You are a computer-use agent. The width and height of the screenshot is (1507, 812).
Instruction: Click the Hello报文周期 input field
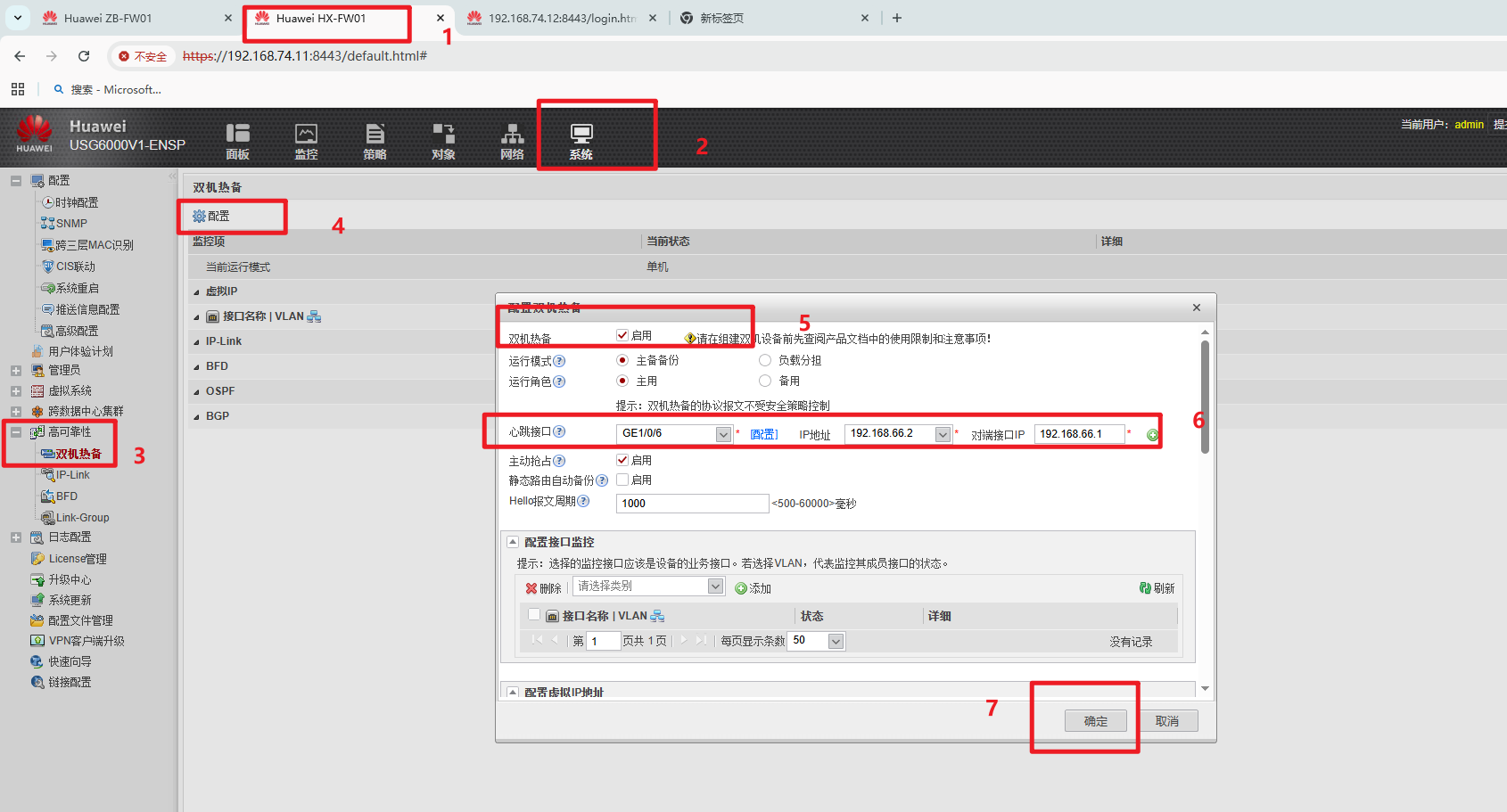pos(691,504)
